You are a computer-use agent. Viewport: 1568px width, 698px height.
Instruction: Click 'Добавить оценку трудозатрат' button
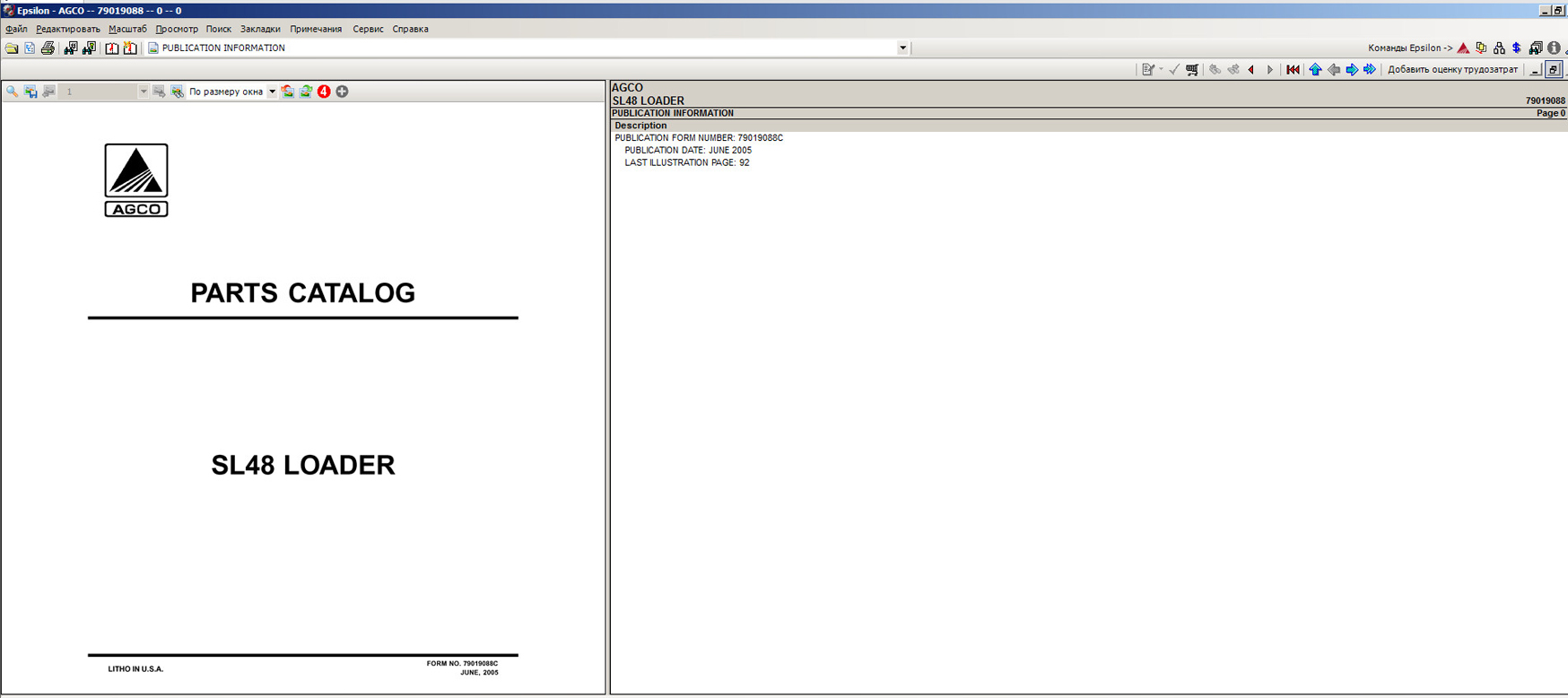coord(1452,70)
